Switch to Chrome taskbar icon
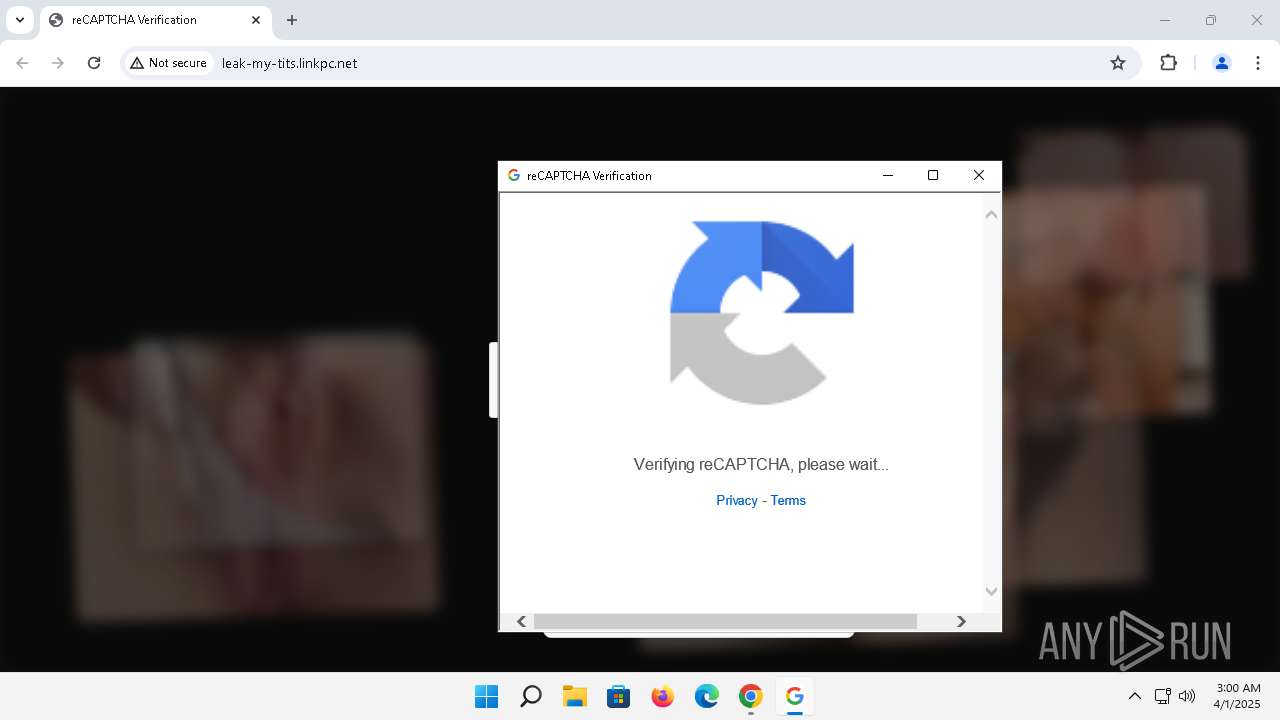This screenshot has width=1280, height=720. click(x=750, y=696)
